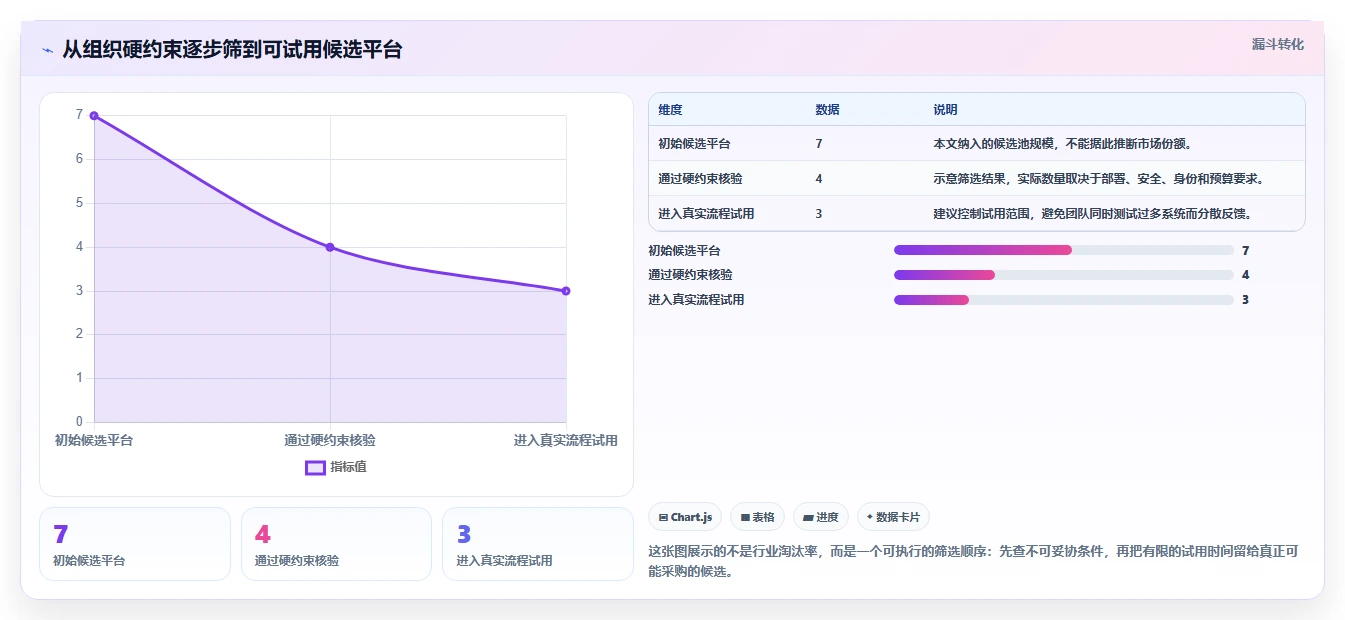Click the x-axis label 进入真实流程试用

[x=566, y=440]
